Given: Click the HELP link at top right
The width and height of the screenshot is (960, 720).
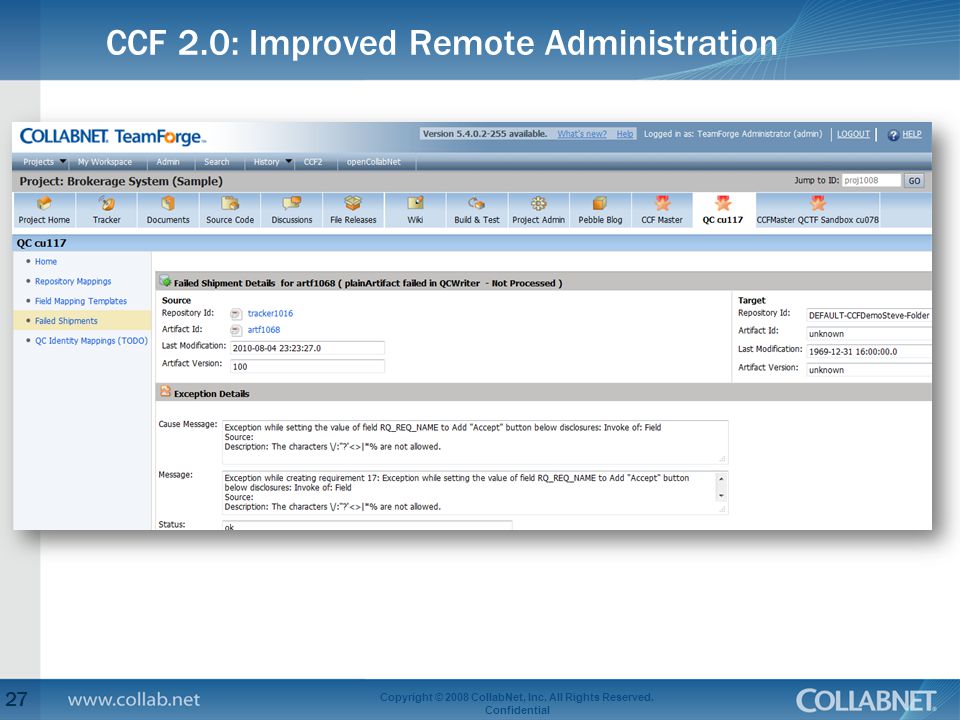Looking at the screenshot, I should (912, 134).
